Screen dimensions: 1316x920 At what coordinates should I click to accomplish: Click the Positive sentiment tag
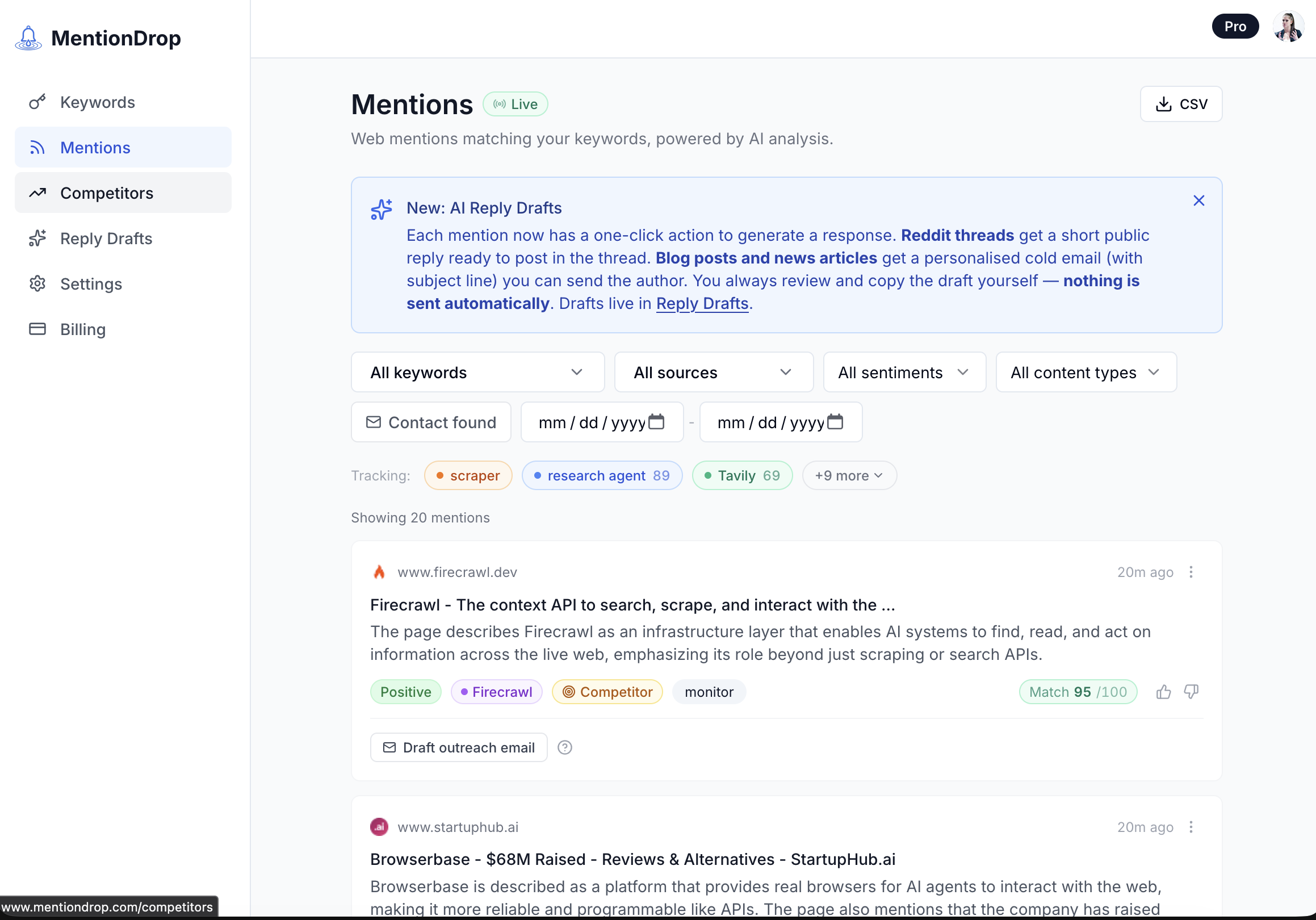tap(405, 691)
